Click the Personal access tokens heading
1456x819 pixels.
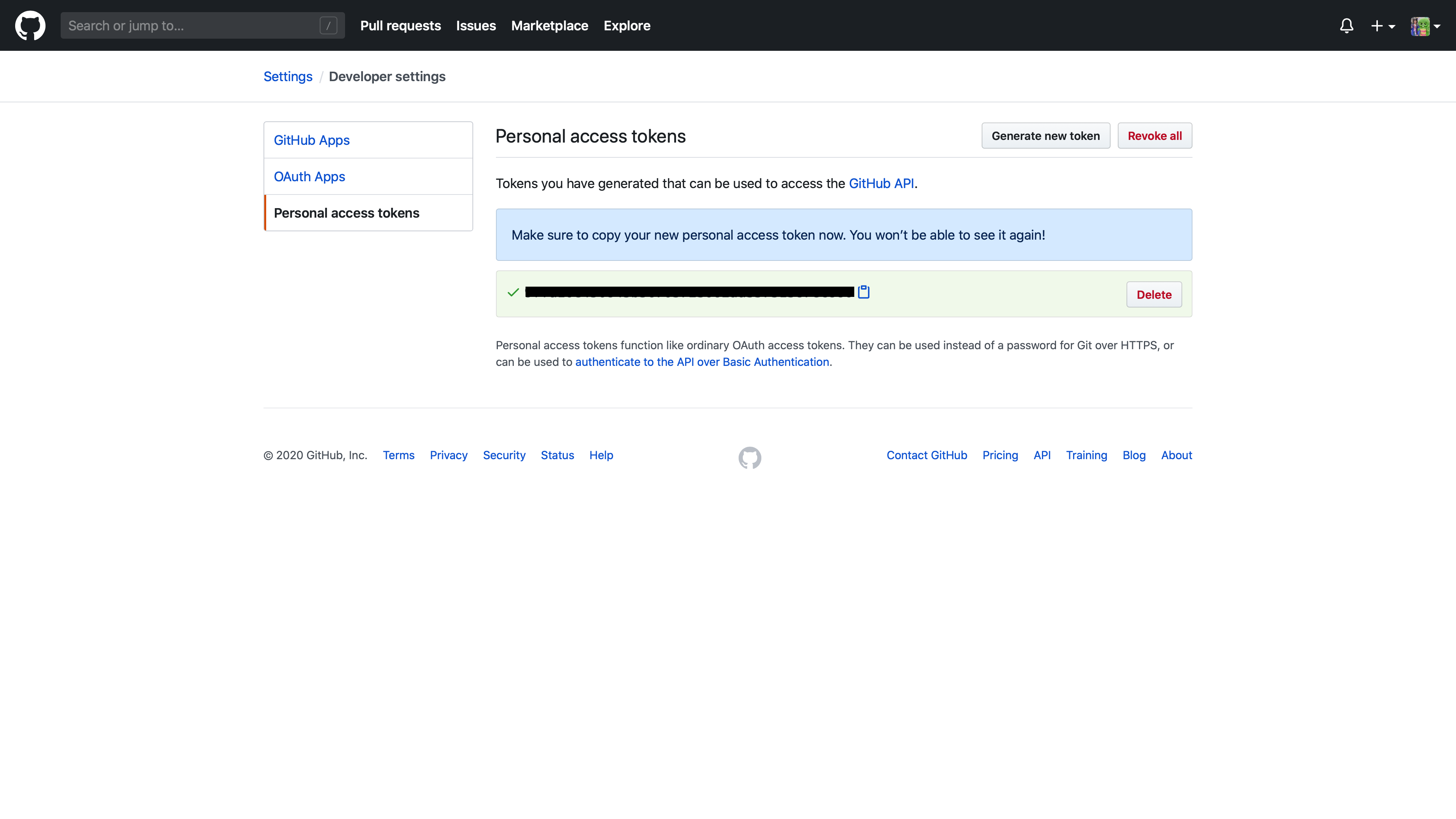591,136
